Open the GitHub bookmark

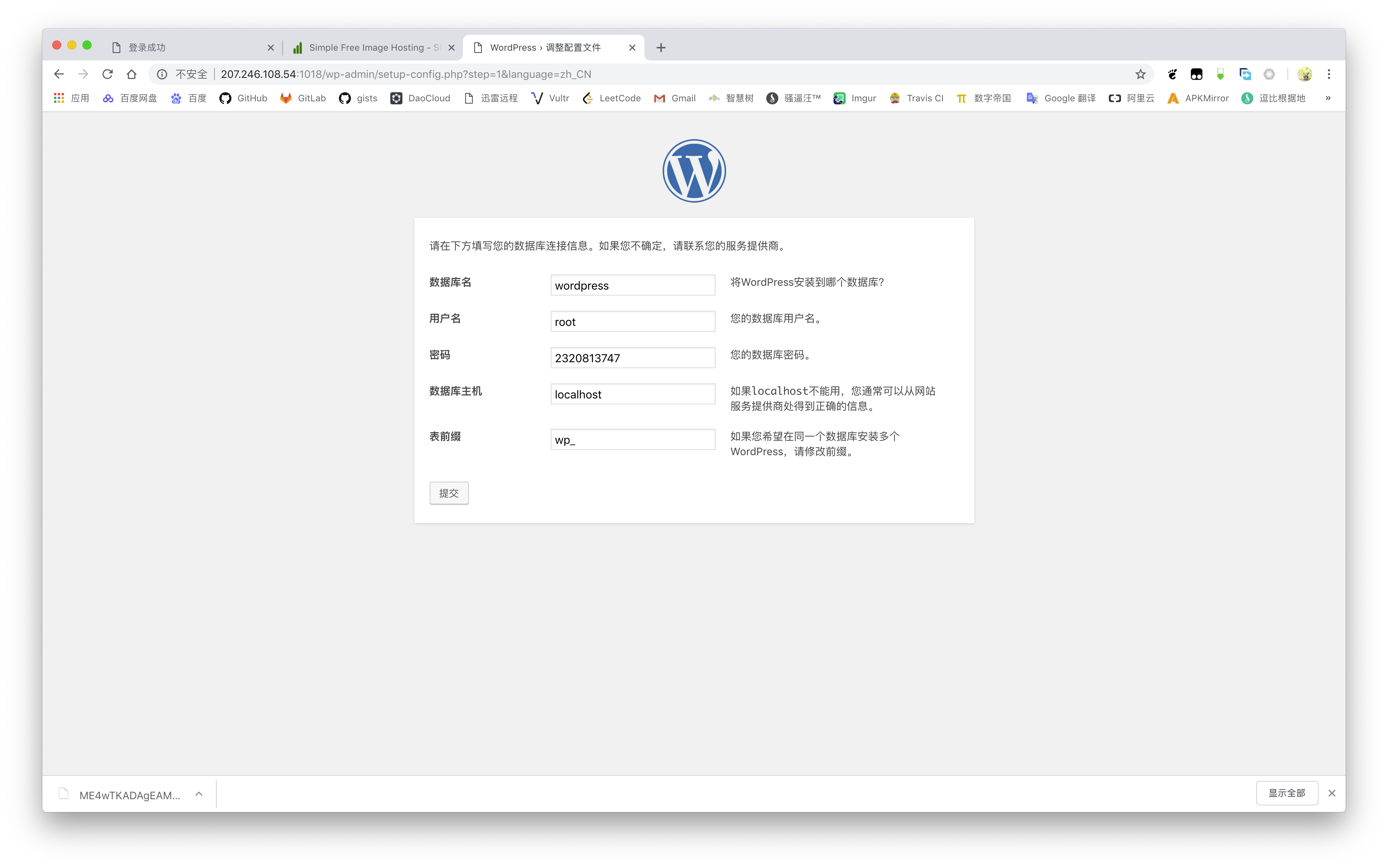244,98
